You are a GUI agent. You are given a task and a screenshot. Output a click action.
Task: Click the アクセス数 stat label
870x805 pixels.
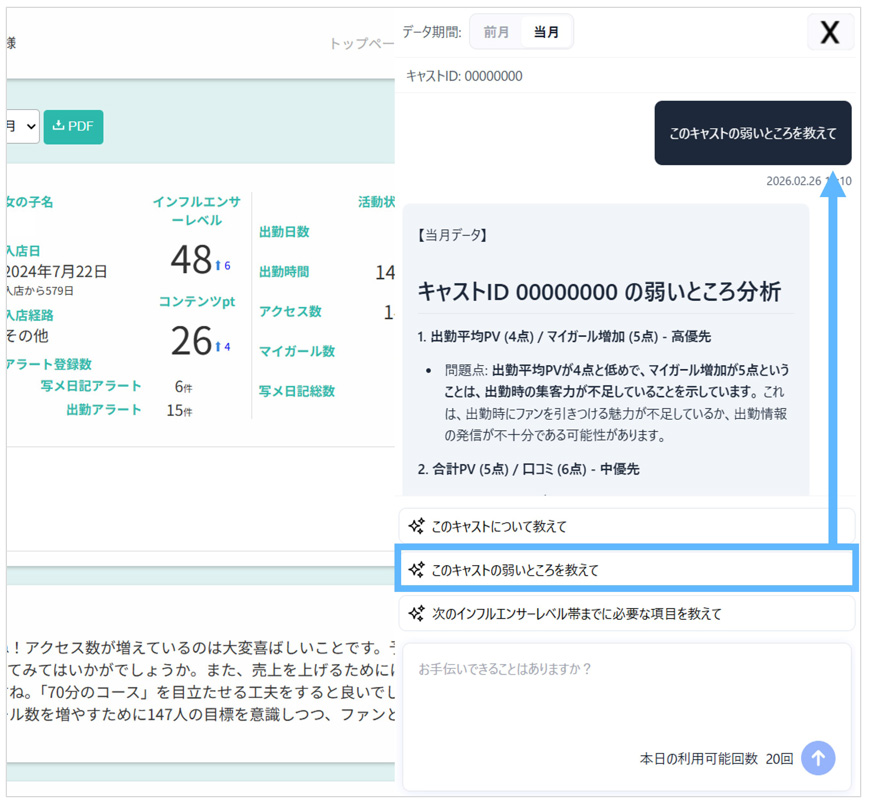pyautogui.click(x=290, y=312)
